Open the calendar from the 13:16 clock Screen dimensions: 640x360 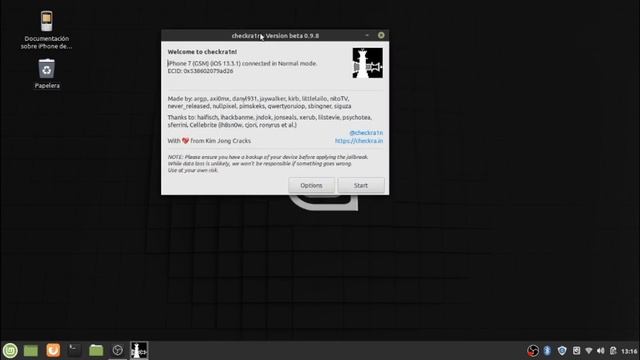click(x=629, y=351)
